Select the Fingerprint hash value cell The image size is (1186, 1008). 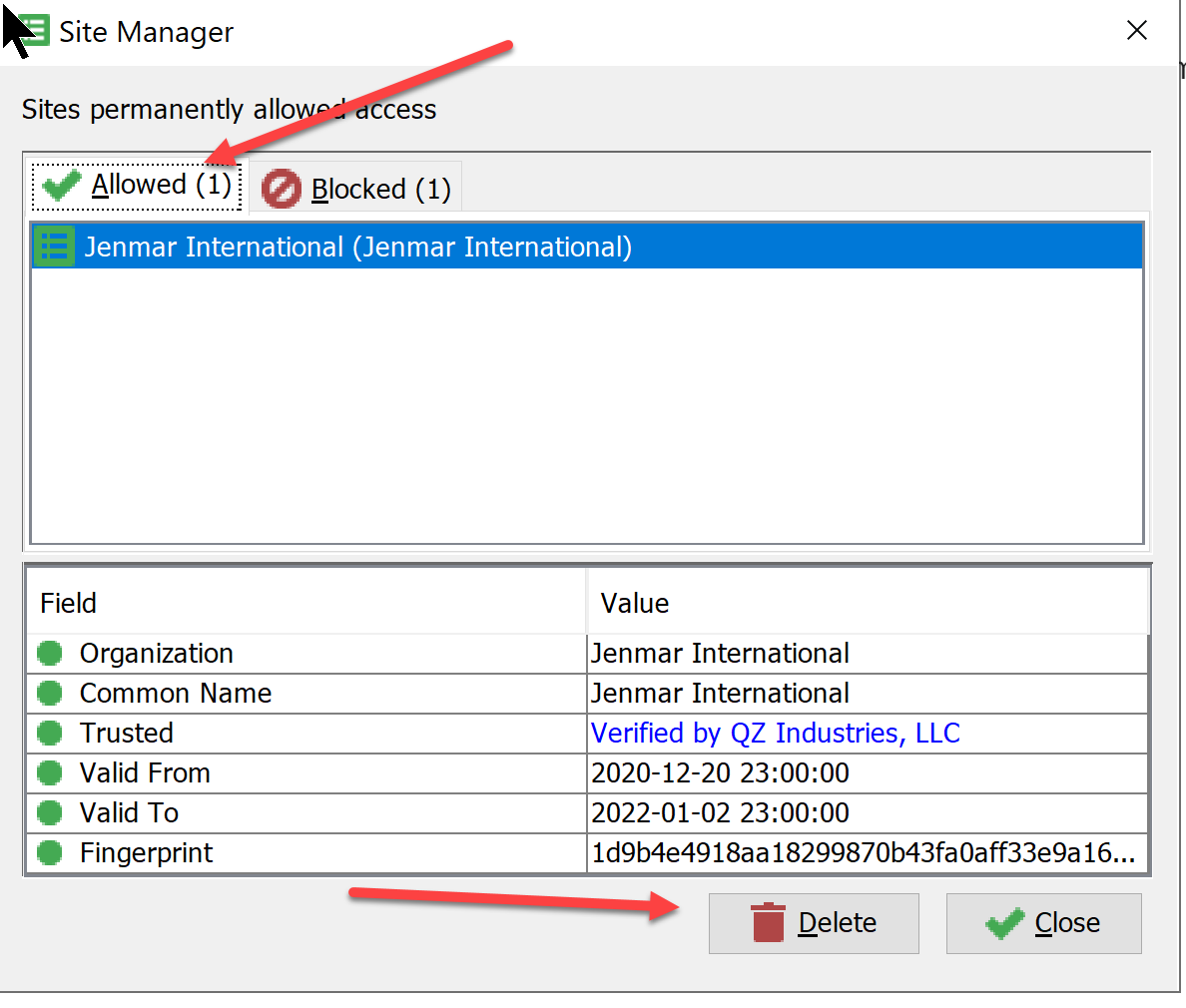[x=863, y=853]
